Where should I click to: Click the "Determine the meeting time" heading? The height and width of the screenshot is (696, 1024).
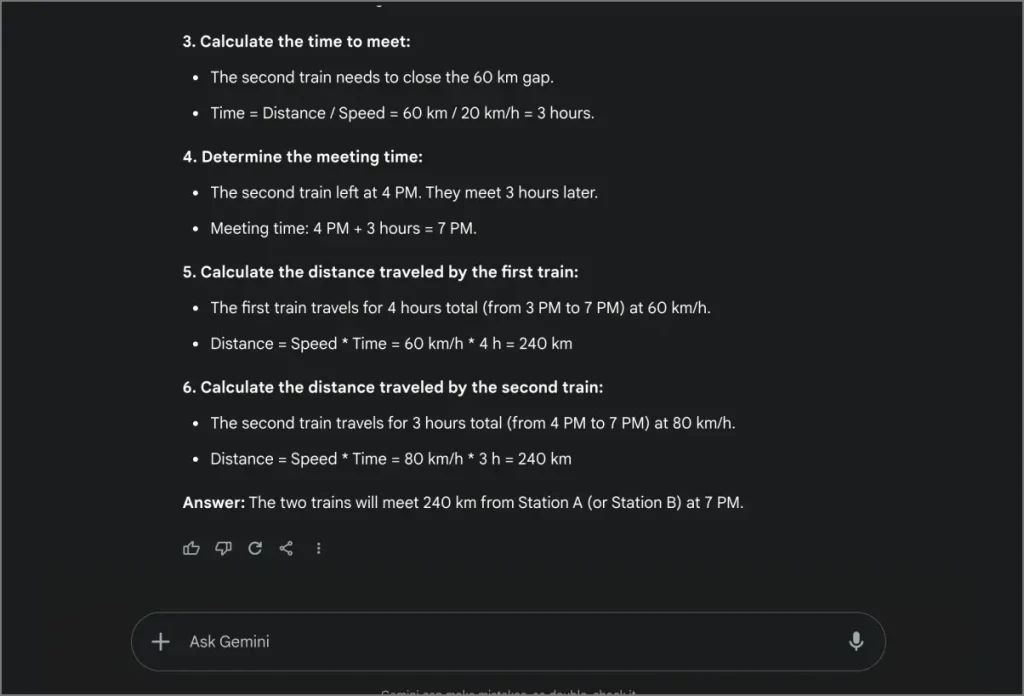302,157
